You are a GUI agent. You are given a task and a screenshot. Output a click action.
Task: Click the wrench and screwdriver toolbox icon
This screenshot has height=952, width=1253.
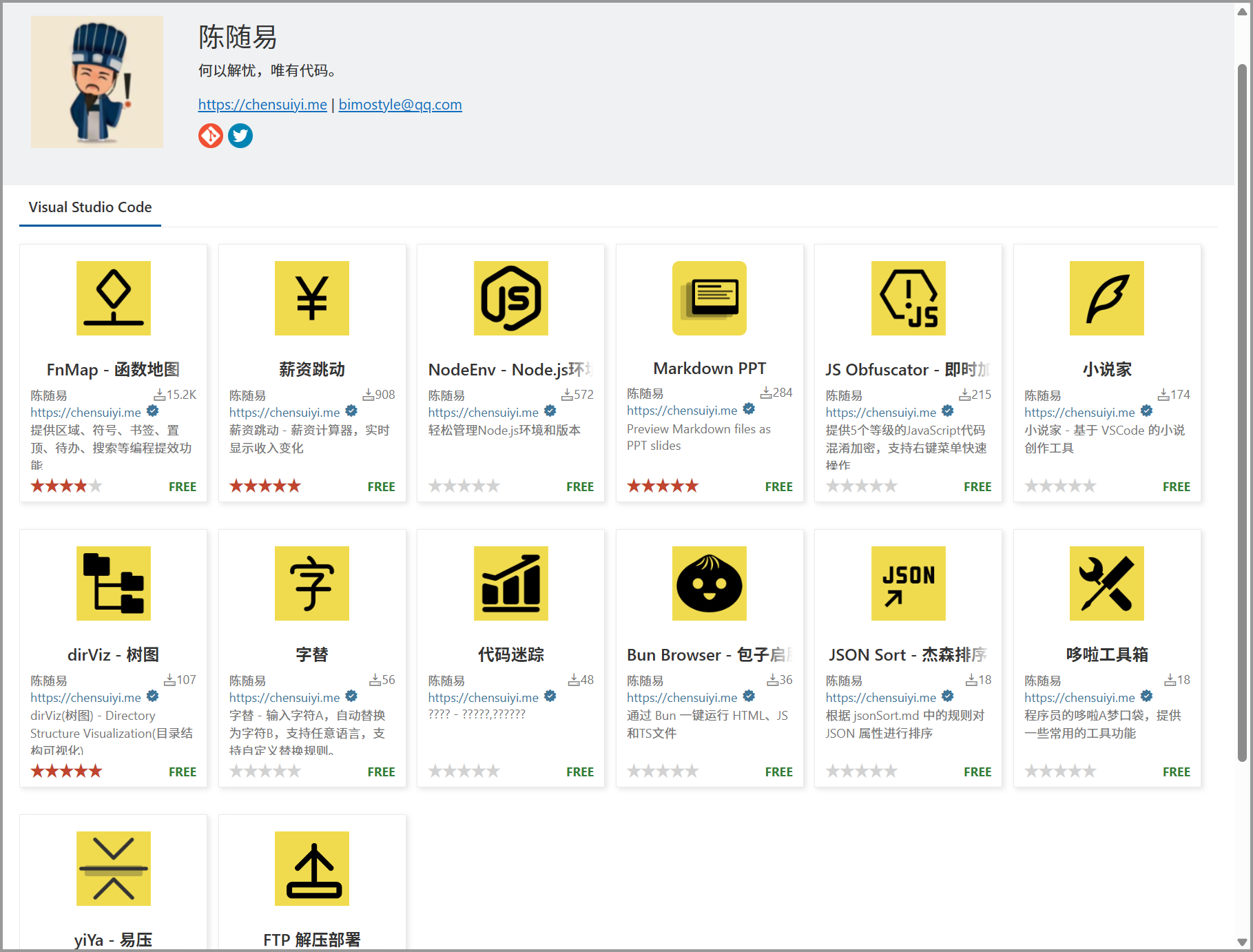coord(1106,583)
